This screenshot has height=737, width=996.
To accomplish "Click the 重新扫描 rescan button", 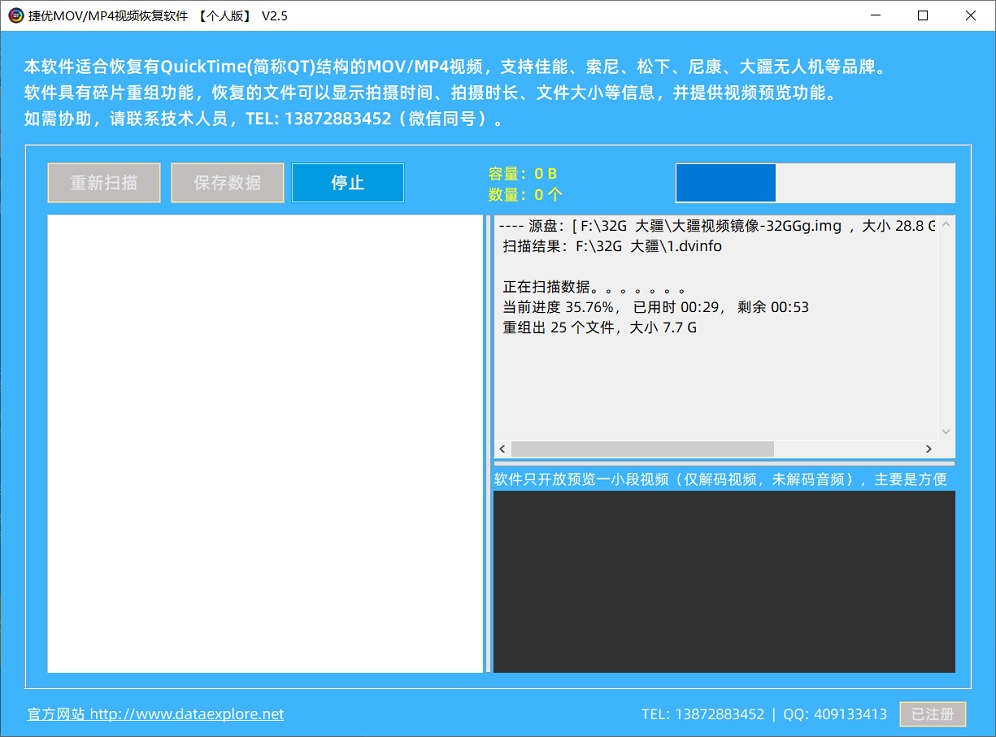I will coord(104,183).
